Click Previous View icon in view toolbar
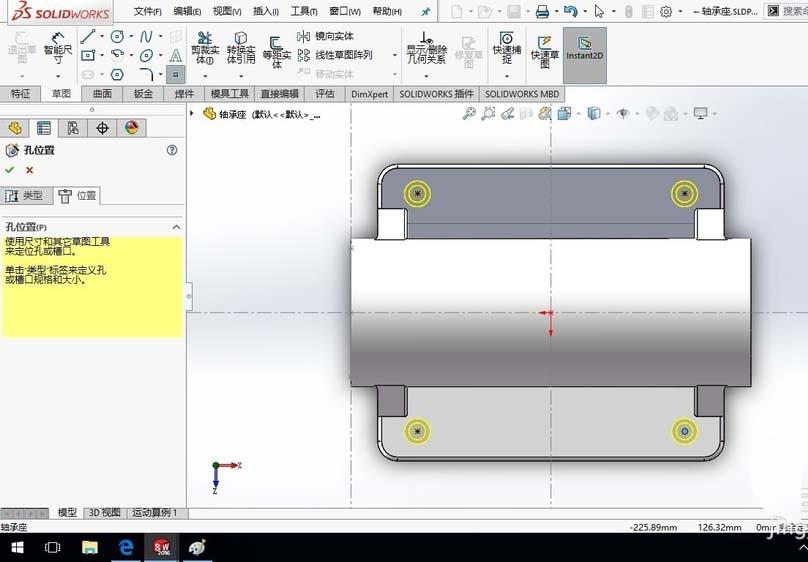 507,113
